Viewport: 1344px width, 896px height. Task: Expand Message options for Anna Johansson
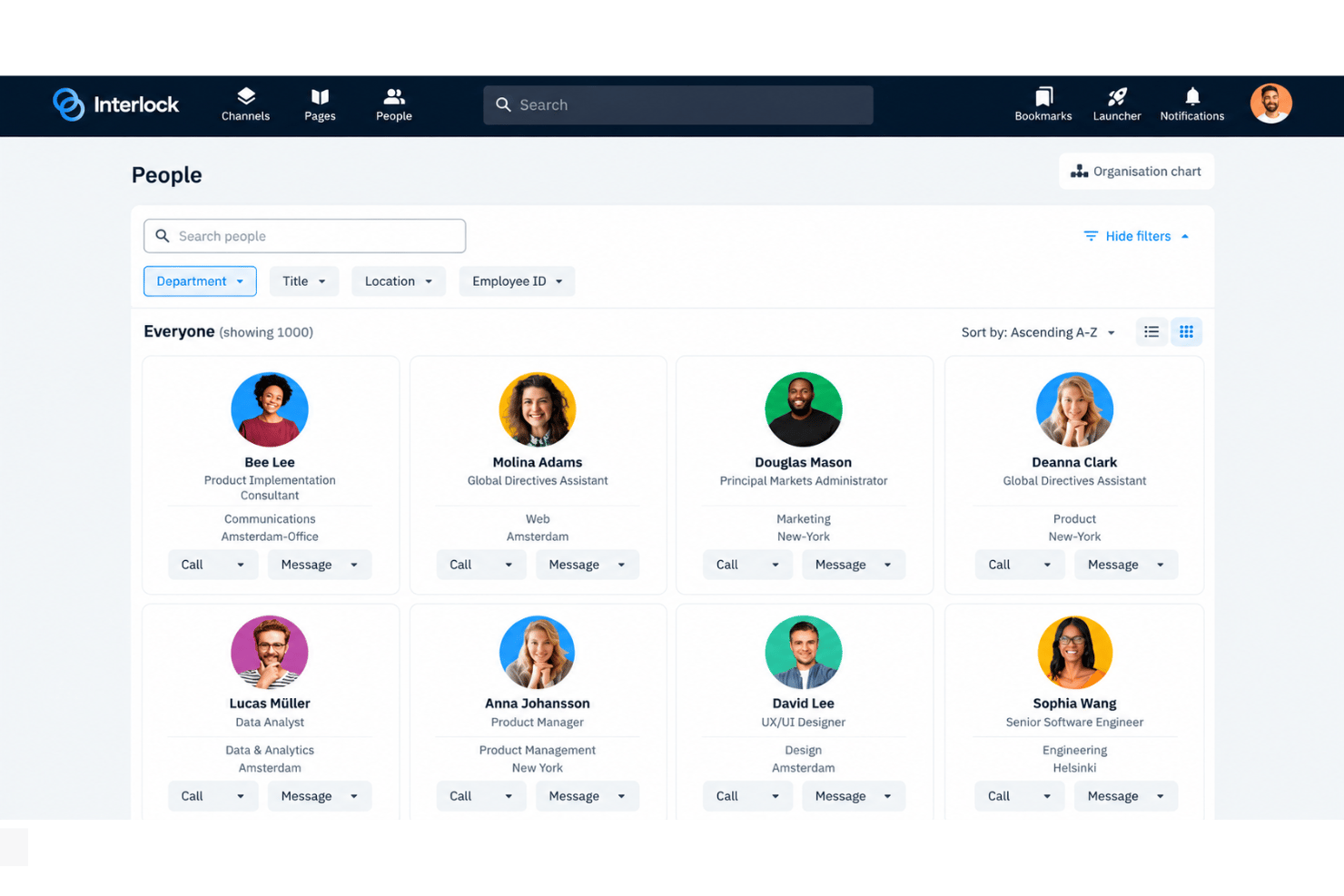pyautogui.click(x=622, y=796)
